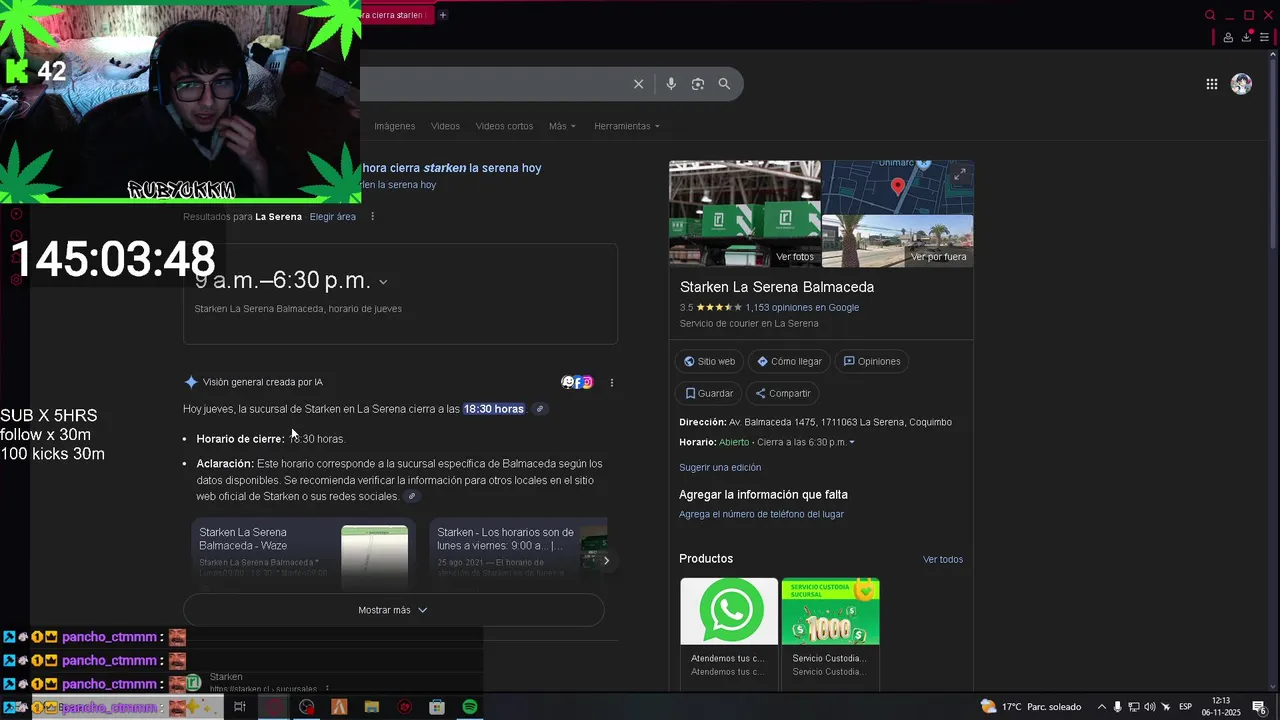Screen dimensions: 1280x720
Task: Open the Herramientas dropdown
Action: [x=627, y=126]
